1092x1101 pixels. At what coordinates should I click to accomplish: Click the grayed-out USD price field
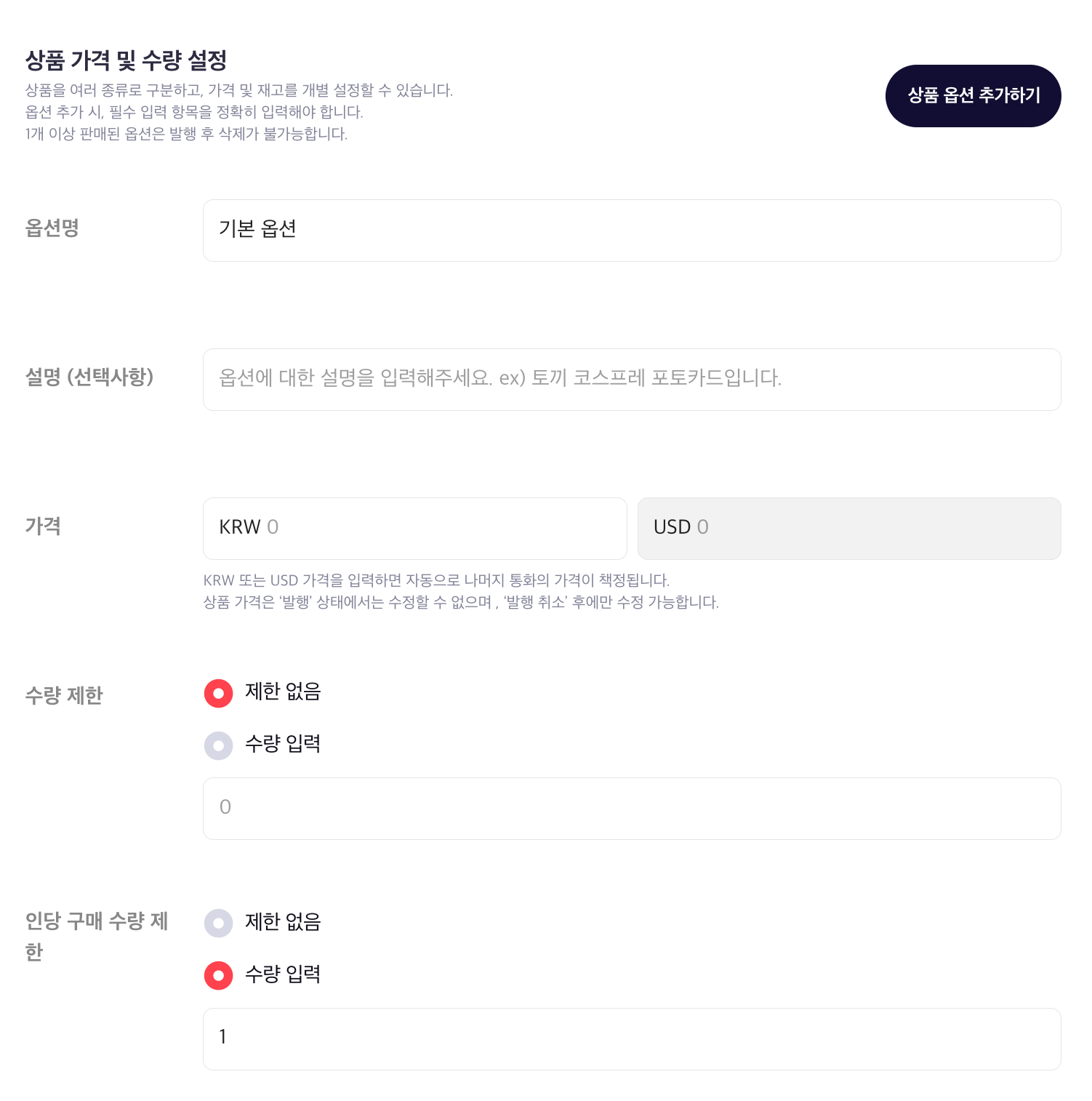click(848, 528)
